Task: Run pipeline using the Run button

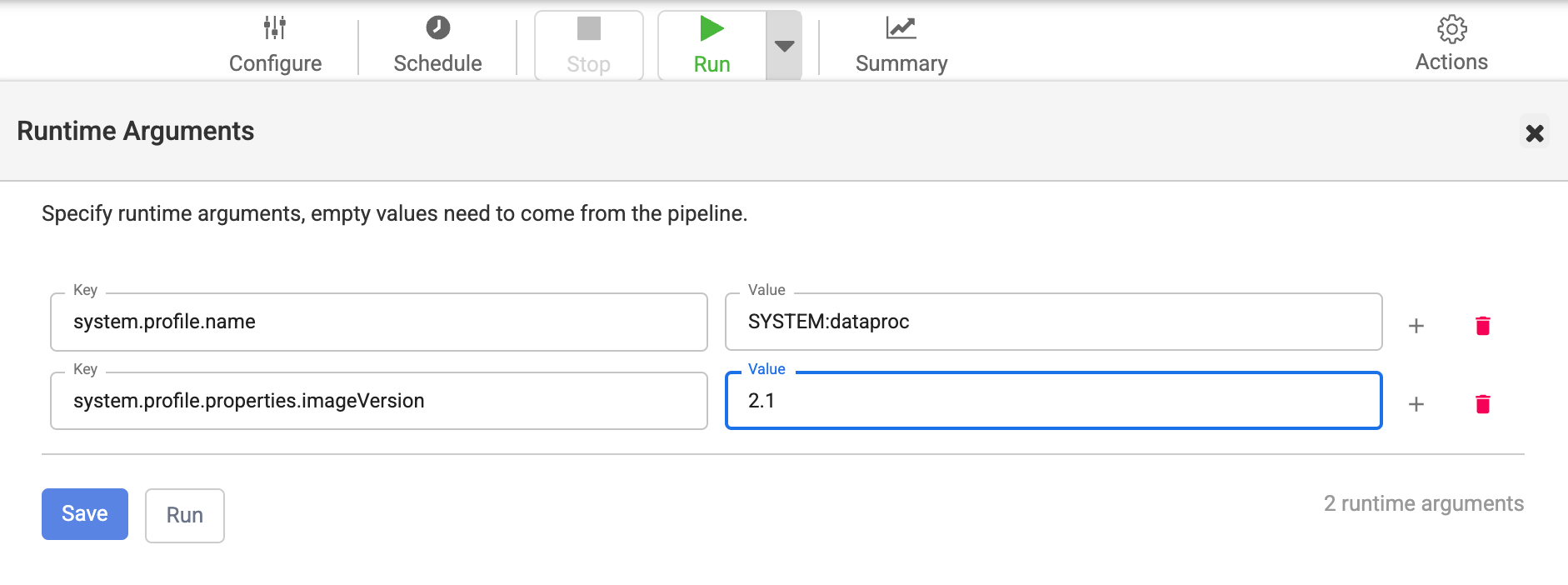Action: pos(184,515)
